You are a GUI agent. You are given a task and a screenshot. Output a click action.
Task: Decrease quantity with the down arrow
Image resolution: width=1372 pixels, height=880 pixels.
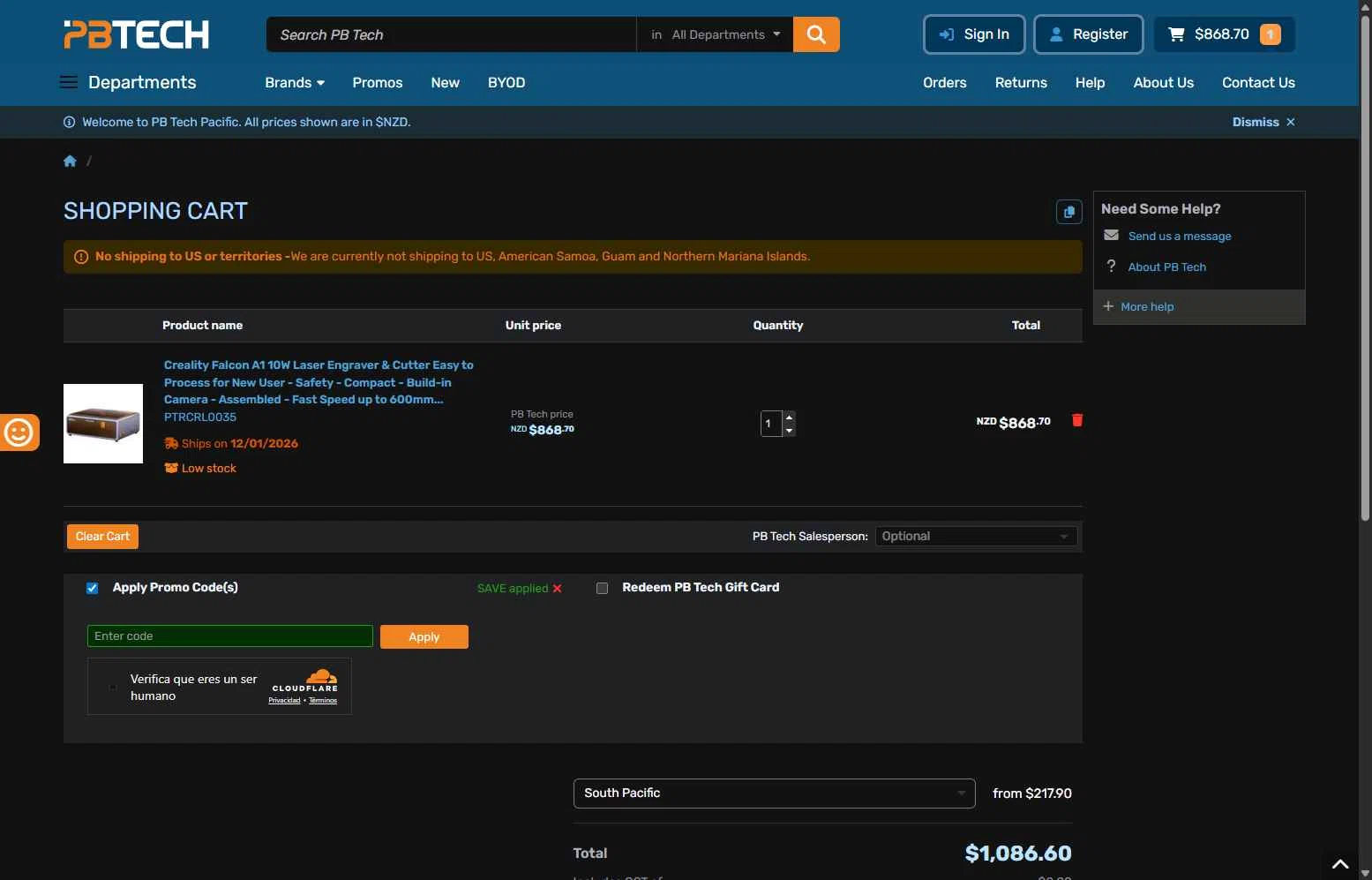pyautogui.click(x=789, y=430)
